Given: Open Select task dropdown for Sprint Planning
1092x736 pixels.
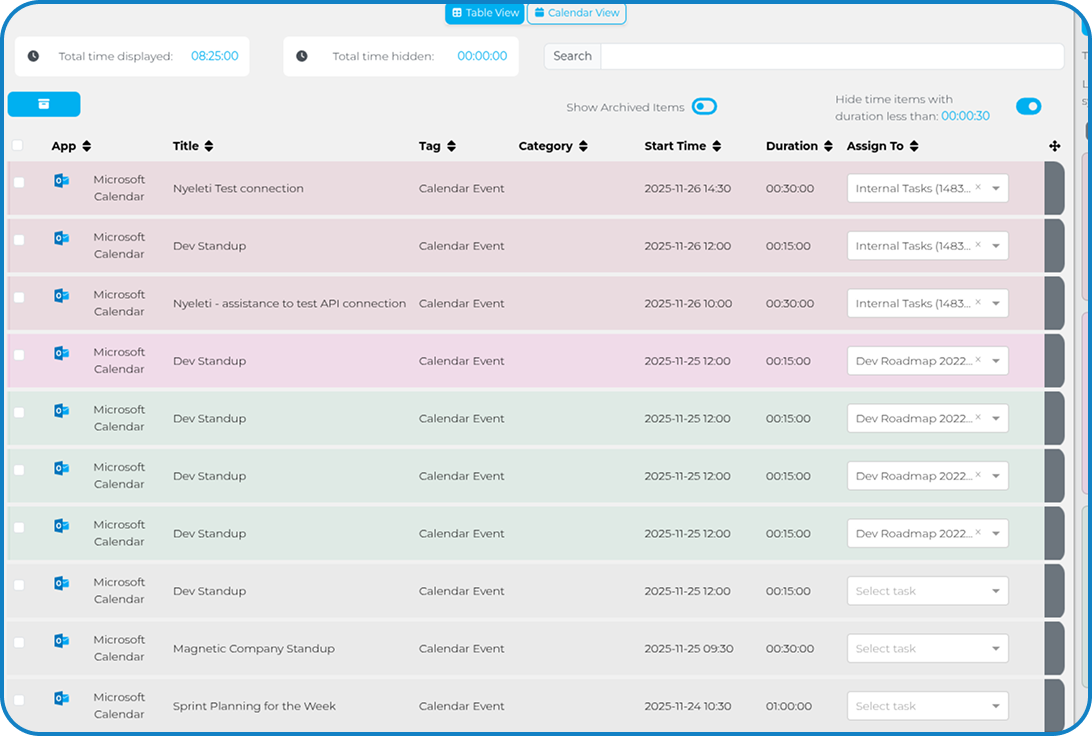Looking at the screenshot, I should coord(928,706).
